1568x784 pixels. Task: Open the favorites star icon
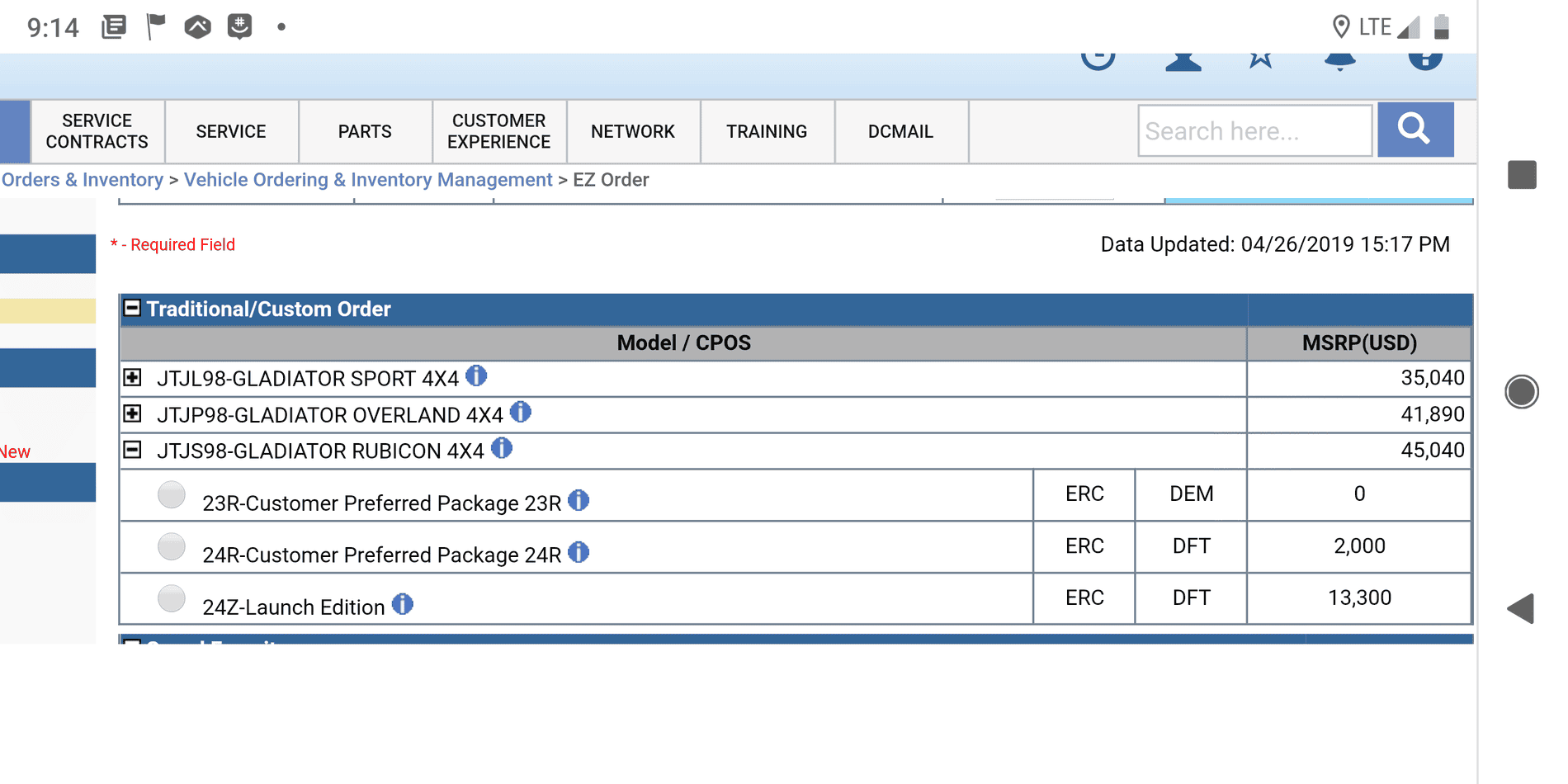pyautogui.click(x=1260, y=59)
